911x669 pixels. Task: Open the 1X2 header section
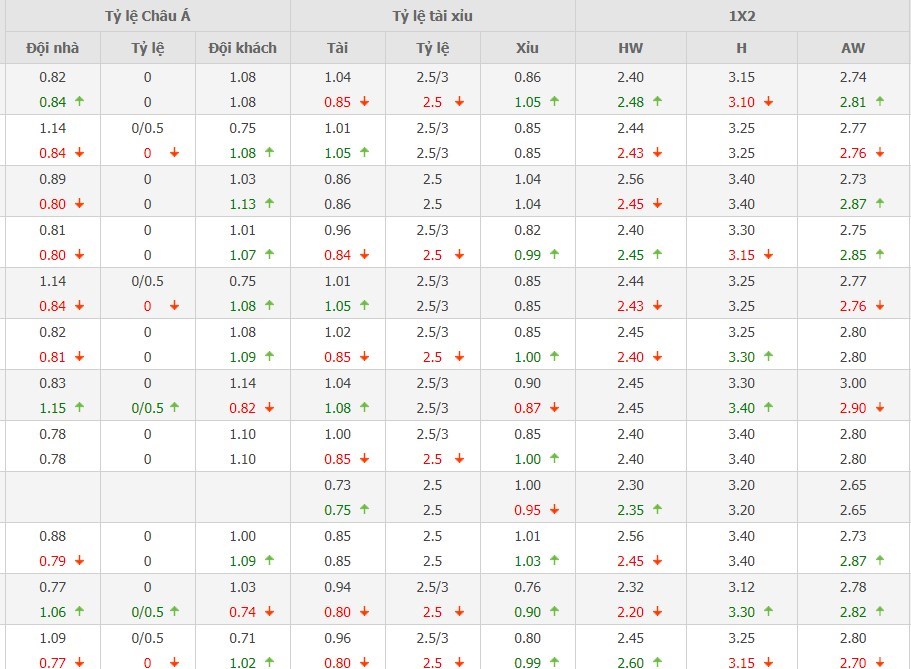pos(743,16)
